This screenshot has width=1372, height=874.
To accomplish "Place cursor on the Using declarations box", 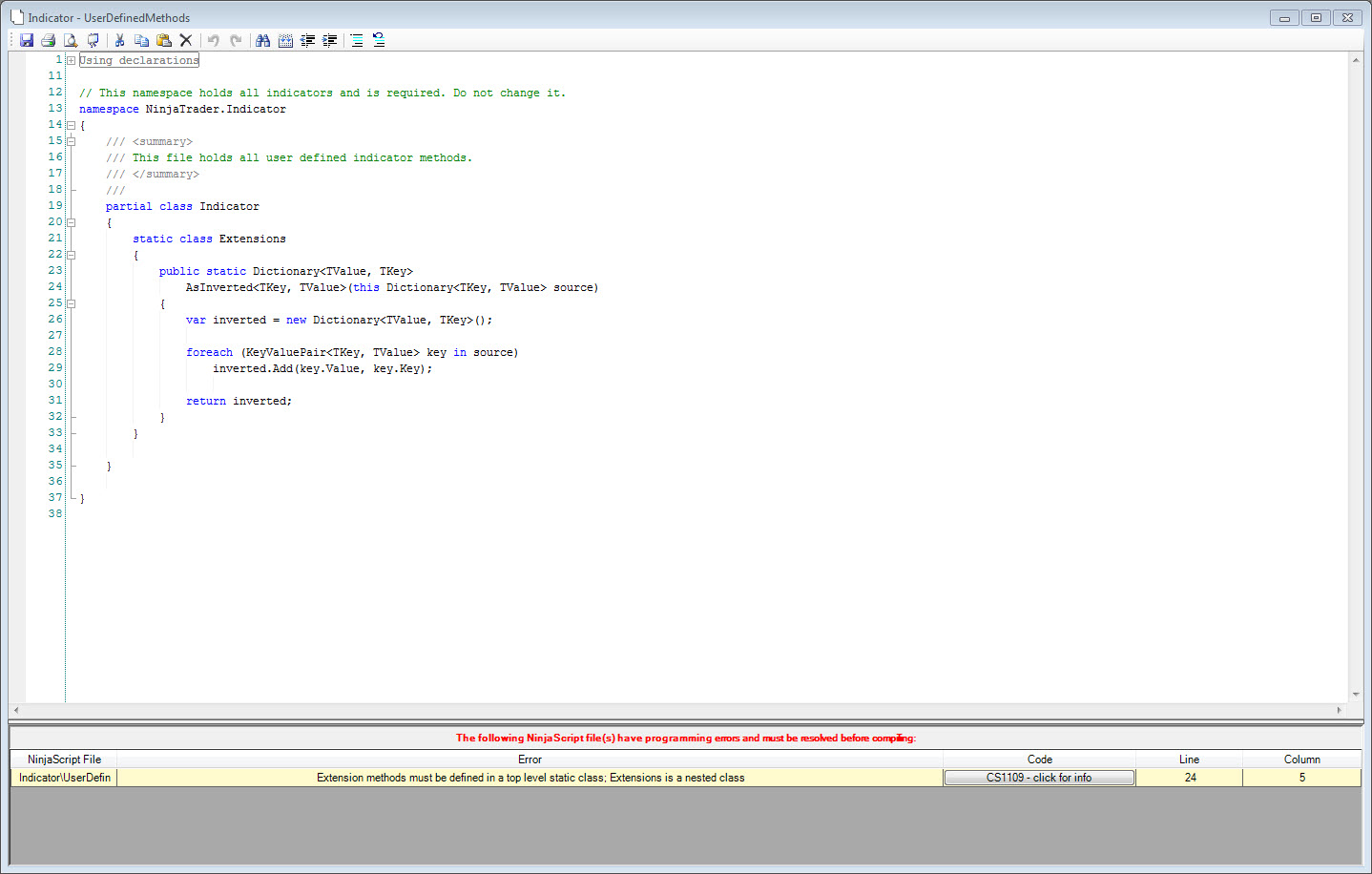I will point(139,60).
